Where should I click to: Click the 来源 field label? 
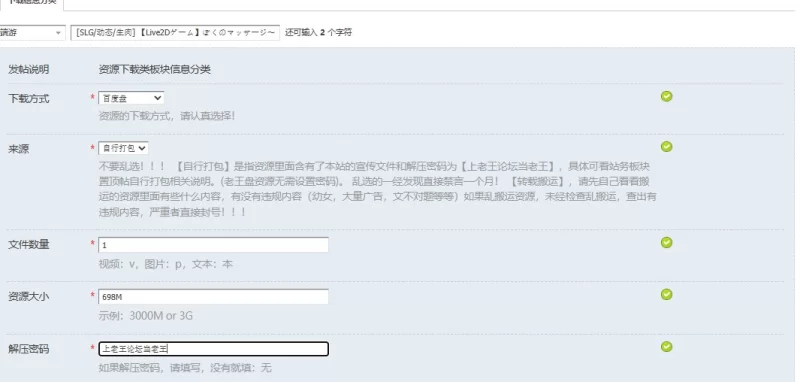pos(18,149)
